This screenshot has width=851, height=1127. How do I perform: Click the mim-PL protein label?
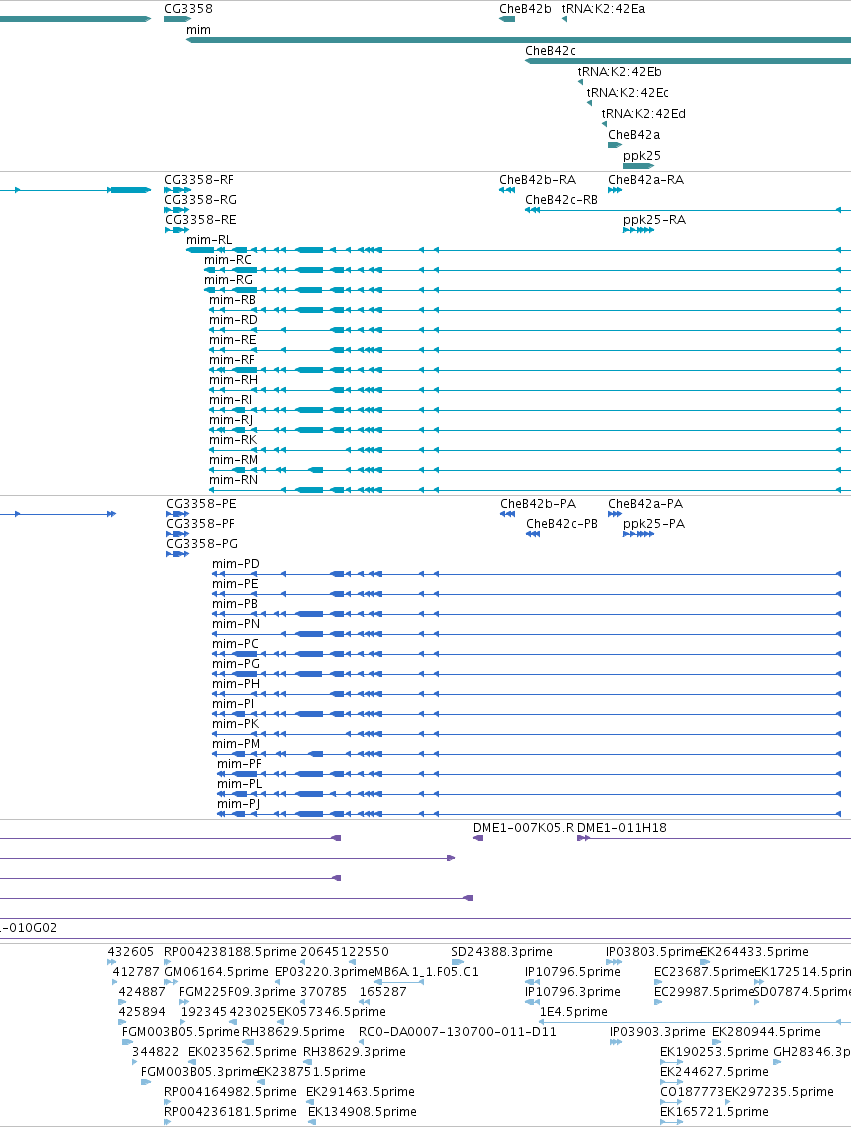tap(239, 783)
